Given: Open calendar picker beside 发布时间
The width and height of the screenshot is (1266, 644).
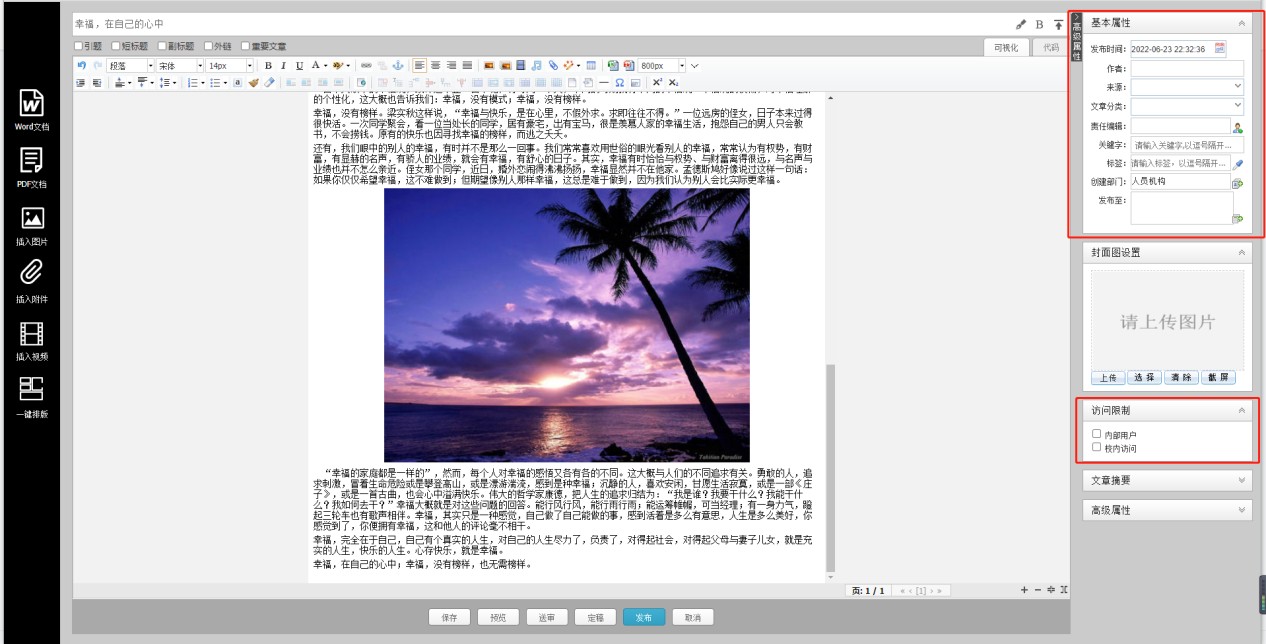Looking at the screenshot, I should point(1220,48).
